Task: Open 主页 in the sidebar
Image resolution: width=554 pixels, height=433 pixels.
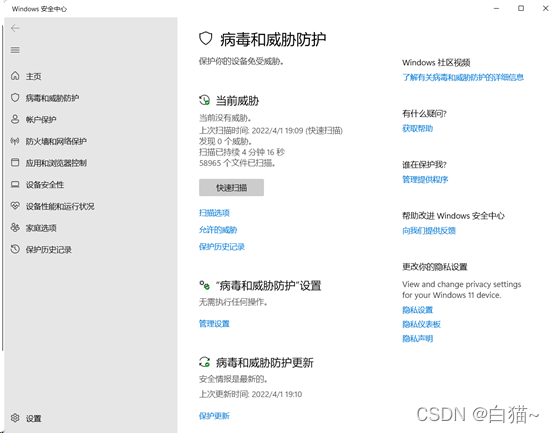Action: (34, 76)
